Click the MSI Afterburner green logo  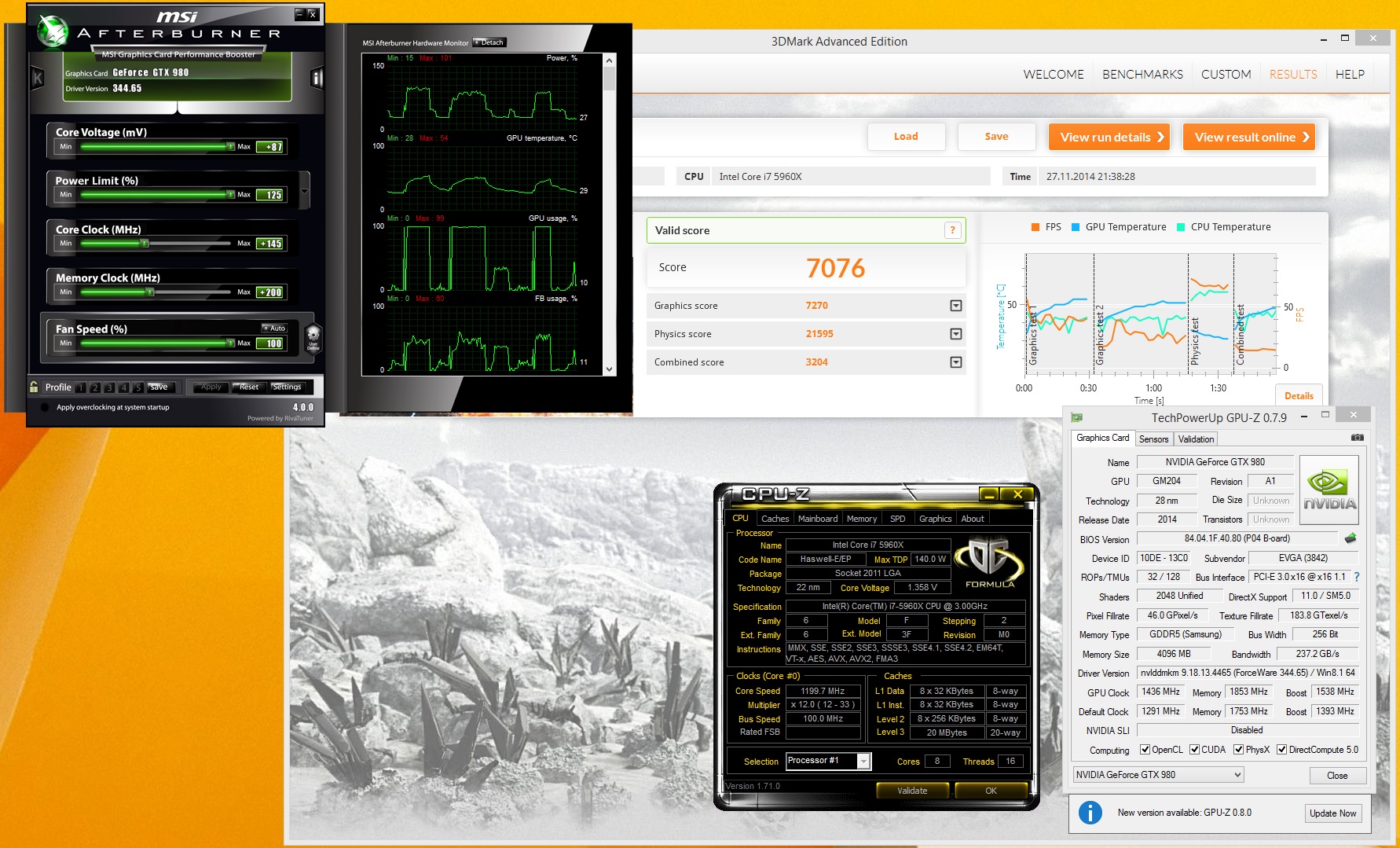pyautogui.click(x=53, y=31)
